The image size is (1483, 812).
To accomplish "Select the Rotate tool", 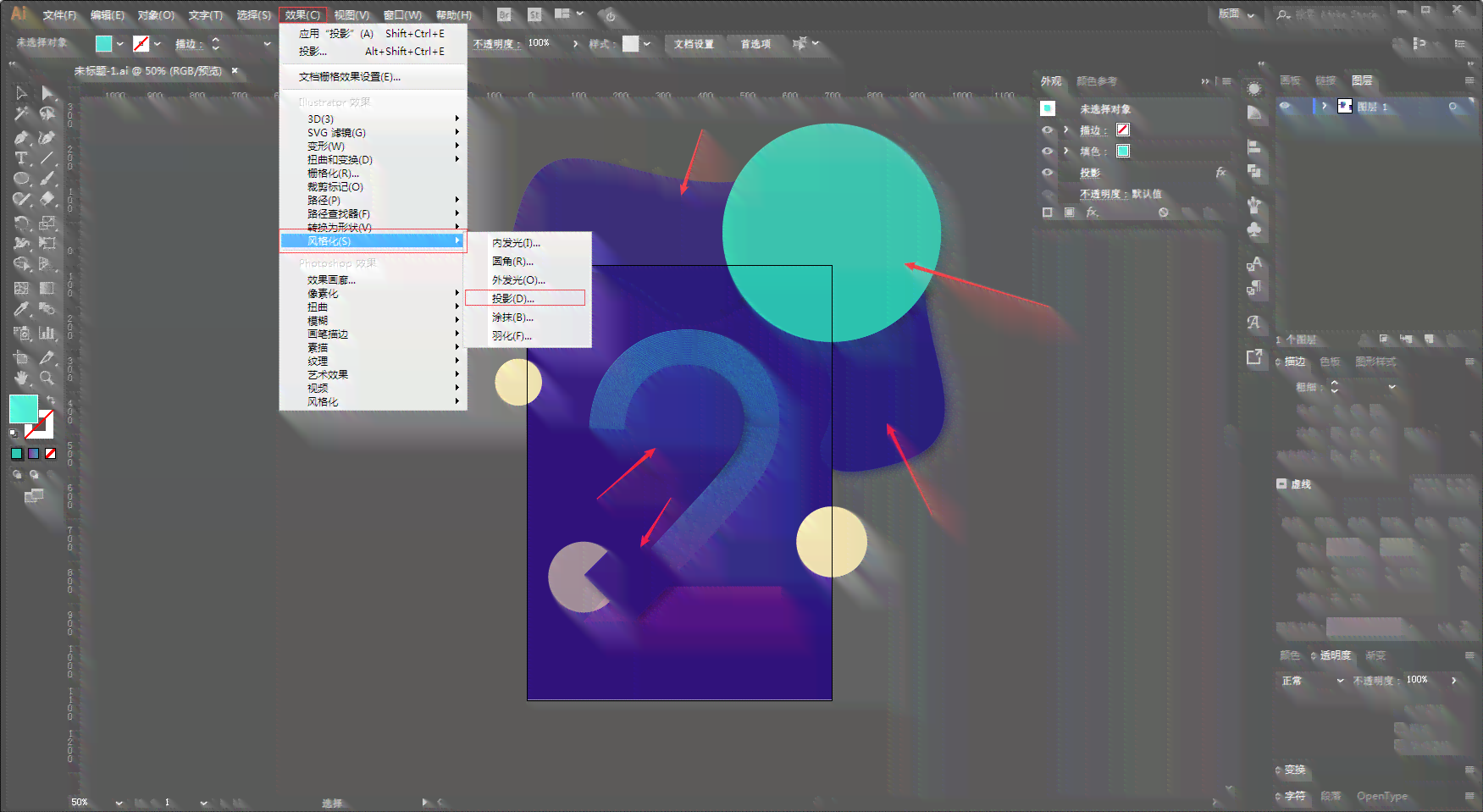I will pos(21,223).
